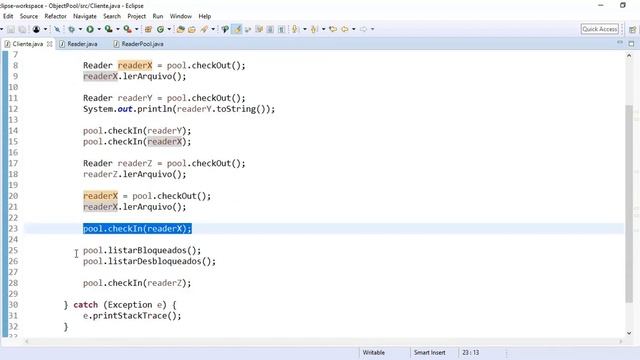Click the icon right of Show Whitespace
This screenshot has height=360, width=640.
[x=281, y=29]
